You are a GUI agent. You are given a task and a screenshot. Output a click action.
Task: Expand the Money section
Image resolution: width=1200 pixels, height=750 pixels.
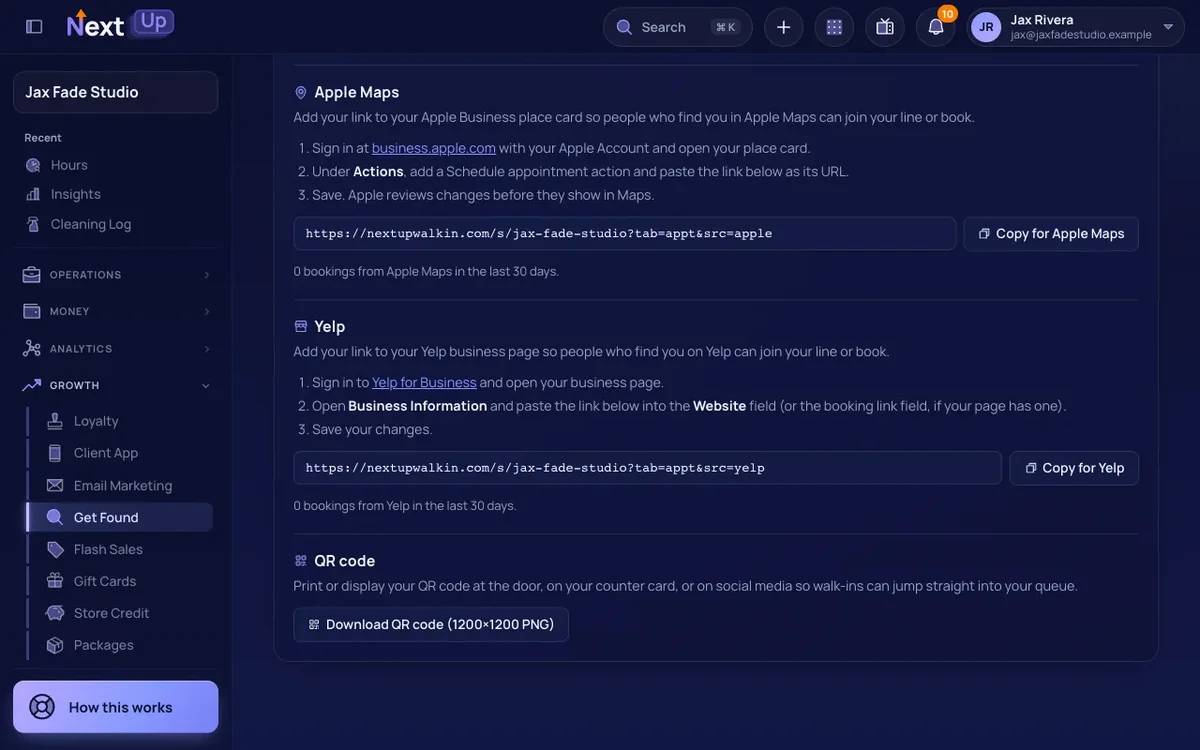[116, 312]
